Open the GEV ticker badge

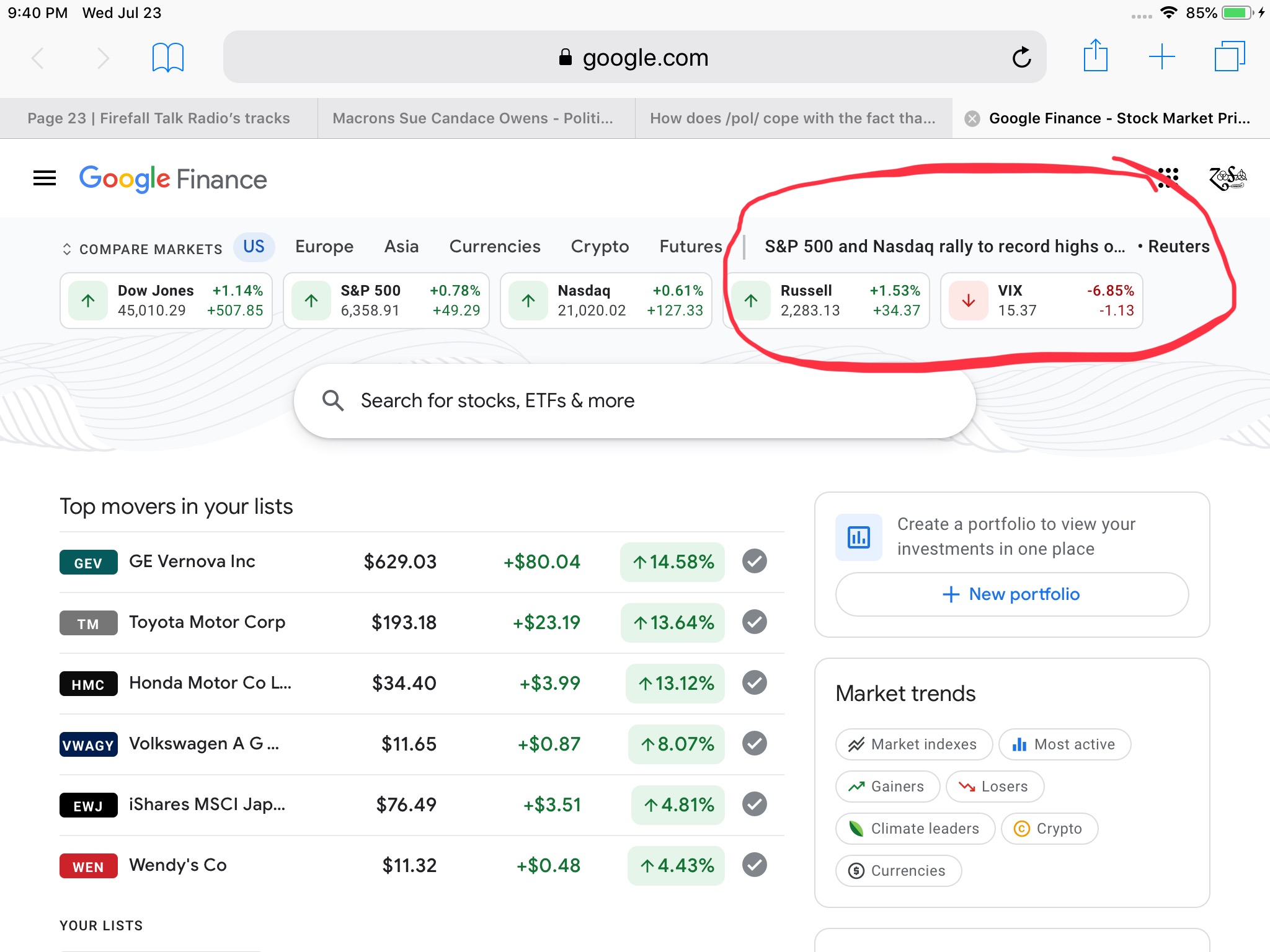click(88, 562)
